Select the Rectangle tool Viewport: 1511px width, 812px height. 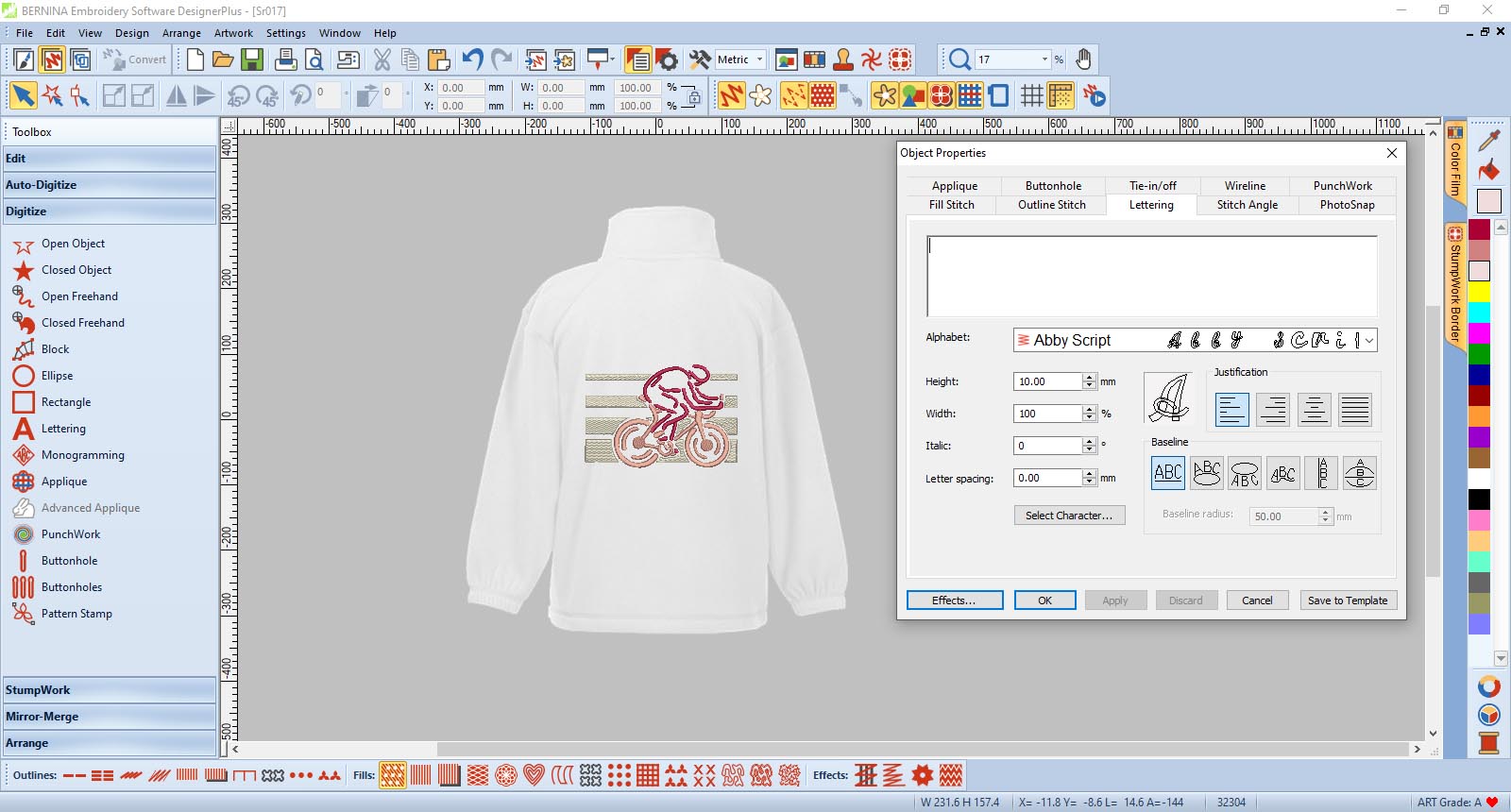(x=52, y=402)
